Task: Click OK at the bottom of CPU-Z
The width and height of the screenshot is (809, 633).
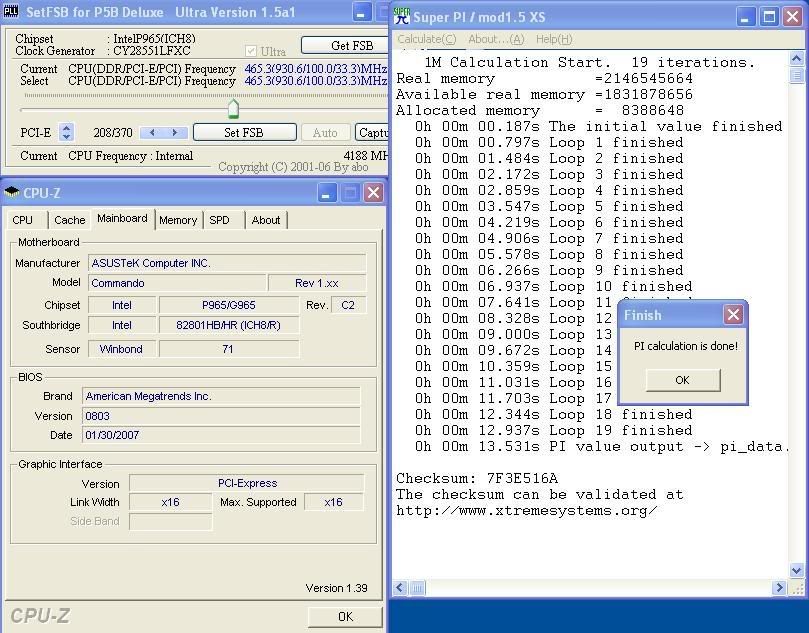Action: click(345, 616)
